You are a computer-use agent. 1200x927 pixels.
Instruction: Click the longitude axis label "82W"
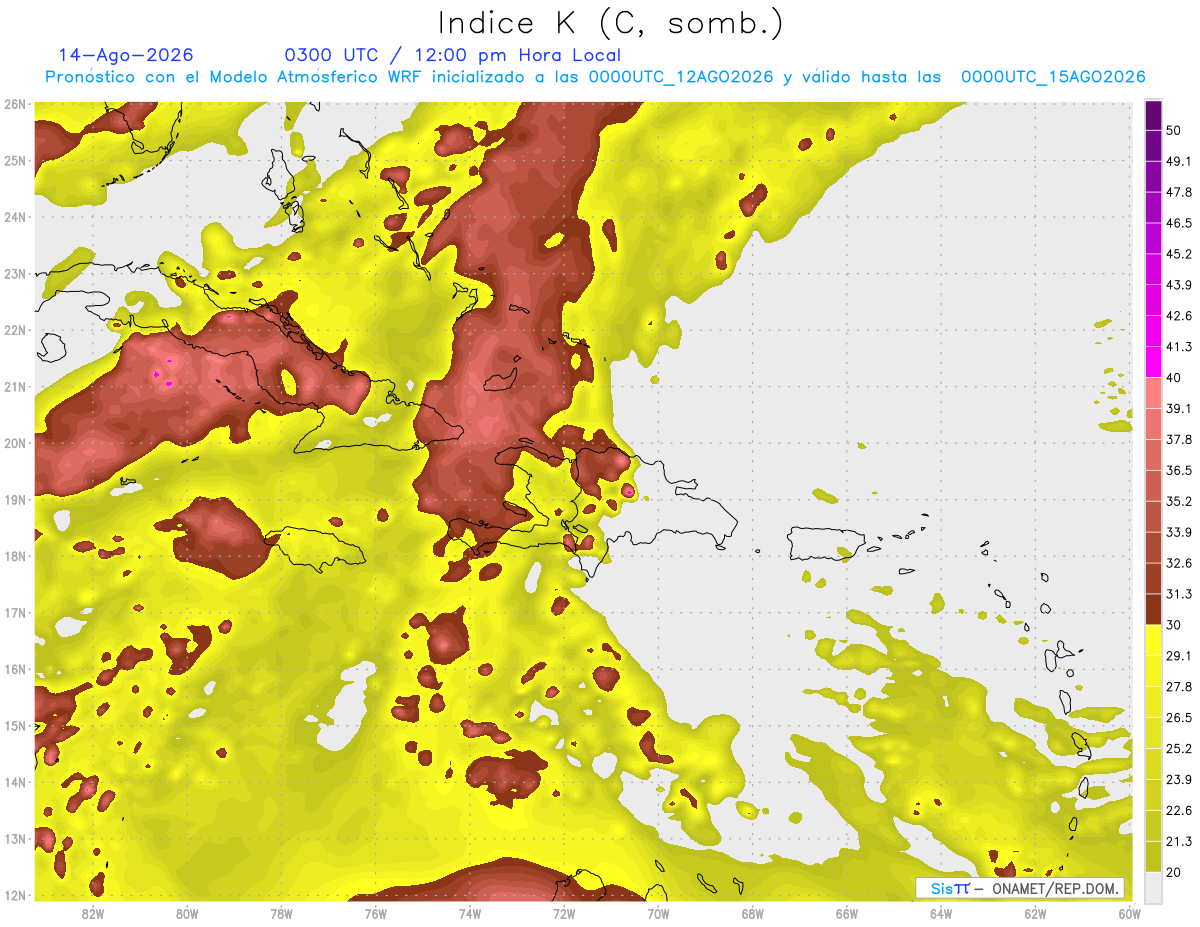(92, 914)
